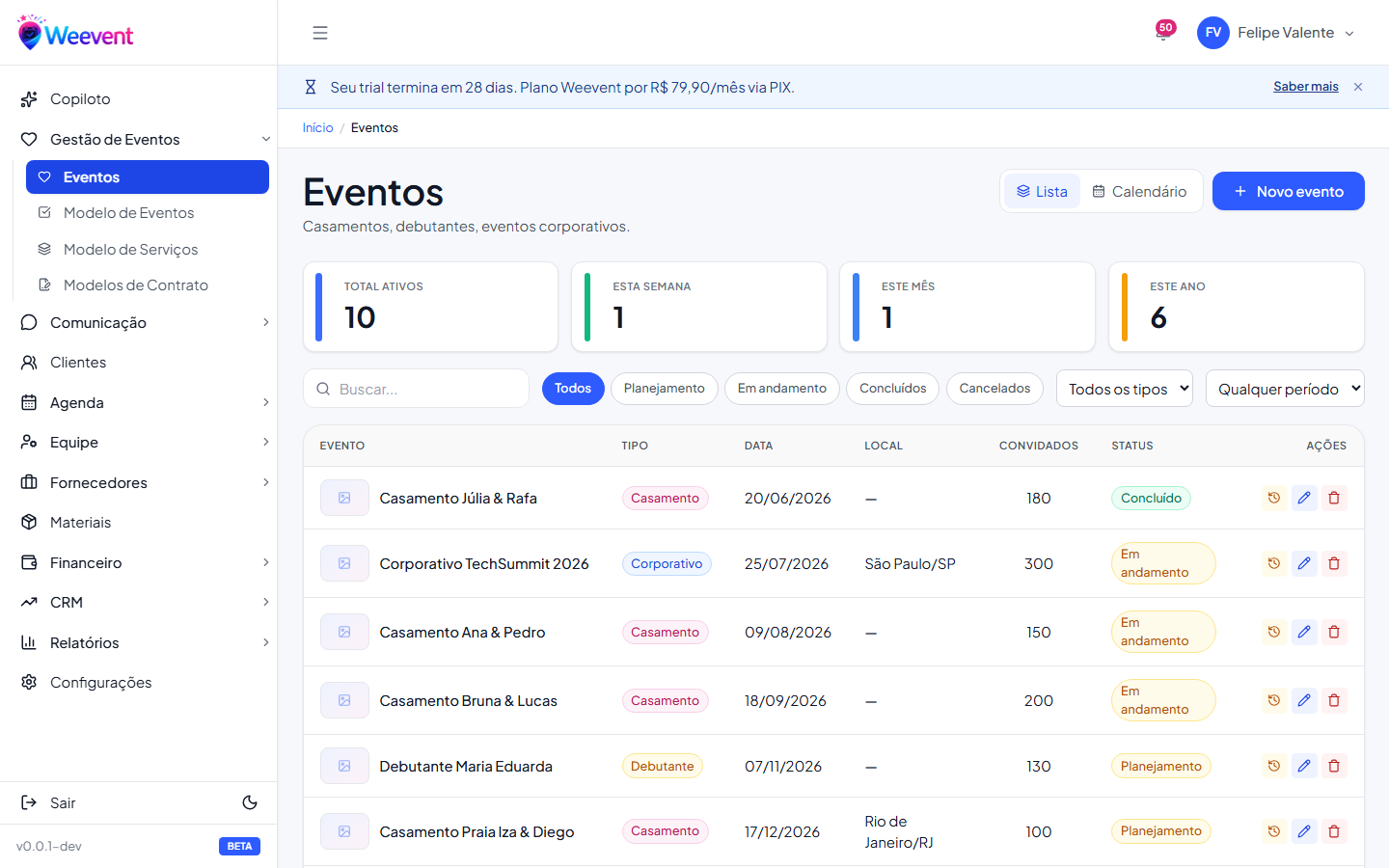Click history icon for Corporativo TechSummit 2026
This screenshot has width=1389, height=868.
tap(1274, 563)
